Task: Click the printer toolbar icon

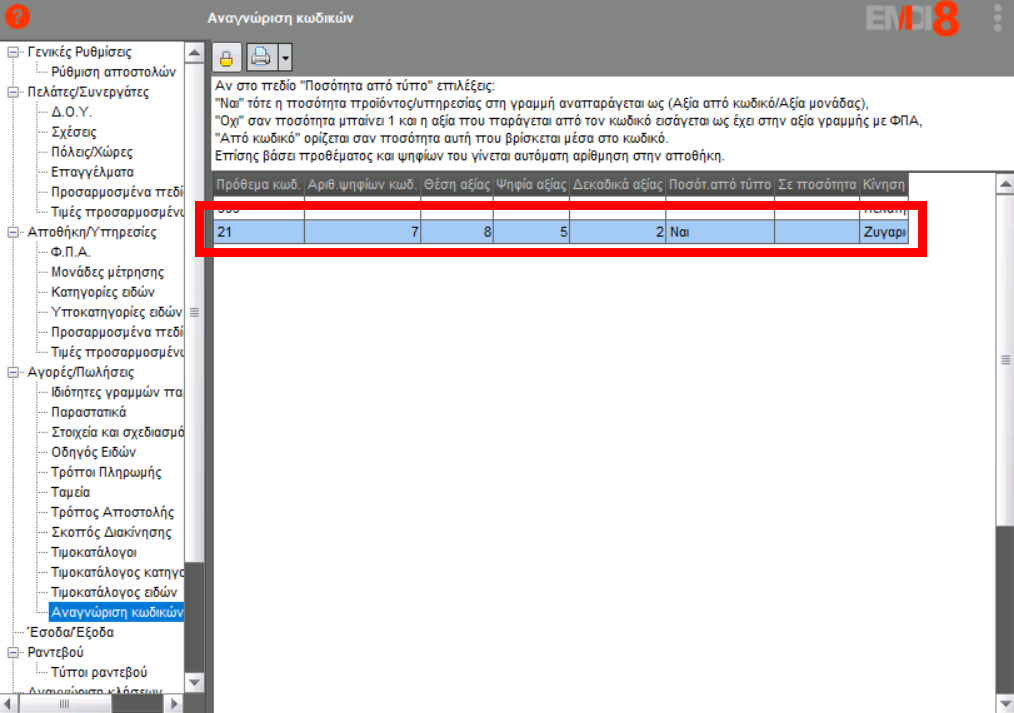Action: tap(261, 58)
